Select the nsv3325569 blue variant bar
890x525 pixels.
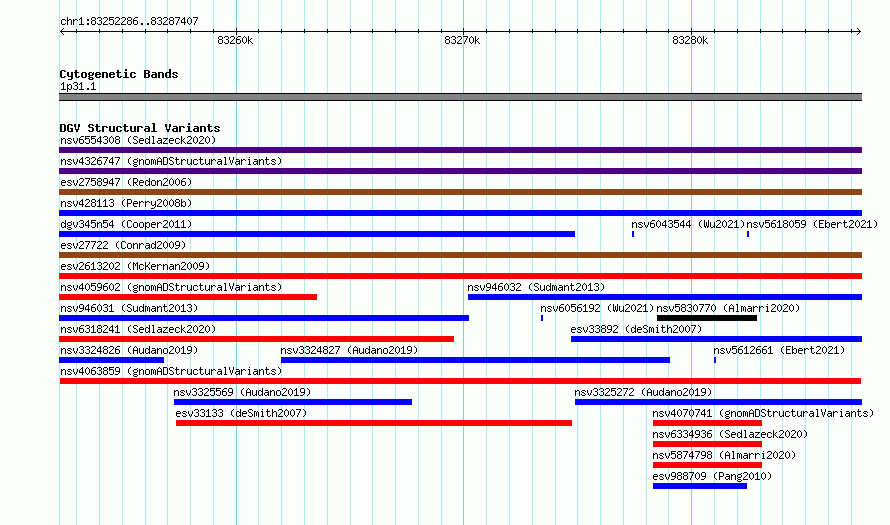[x=293, y=402]
